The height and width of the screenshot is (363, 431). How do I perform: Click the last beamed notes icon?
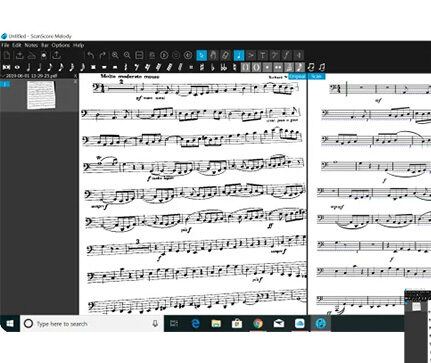(322, 67)
